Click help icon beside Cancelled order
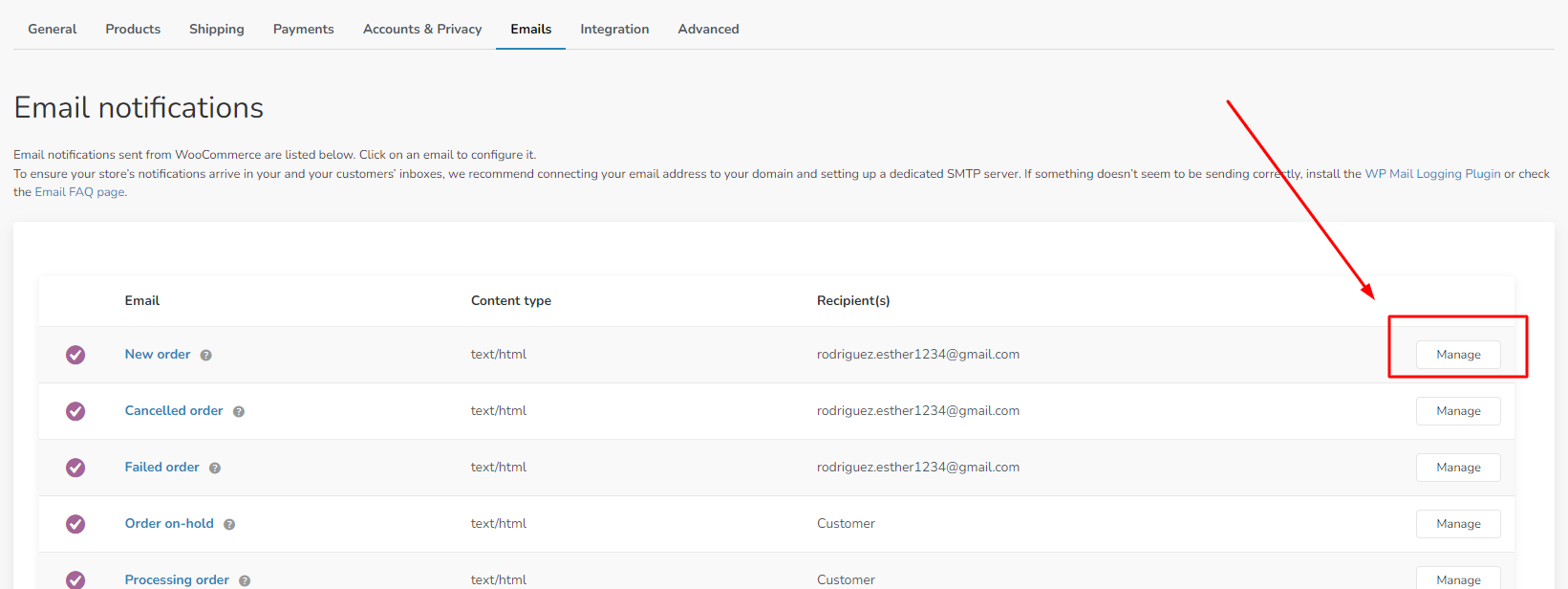 coord(239,412)
